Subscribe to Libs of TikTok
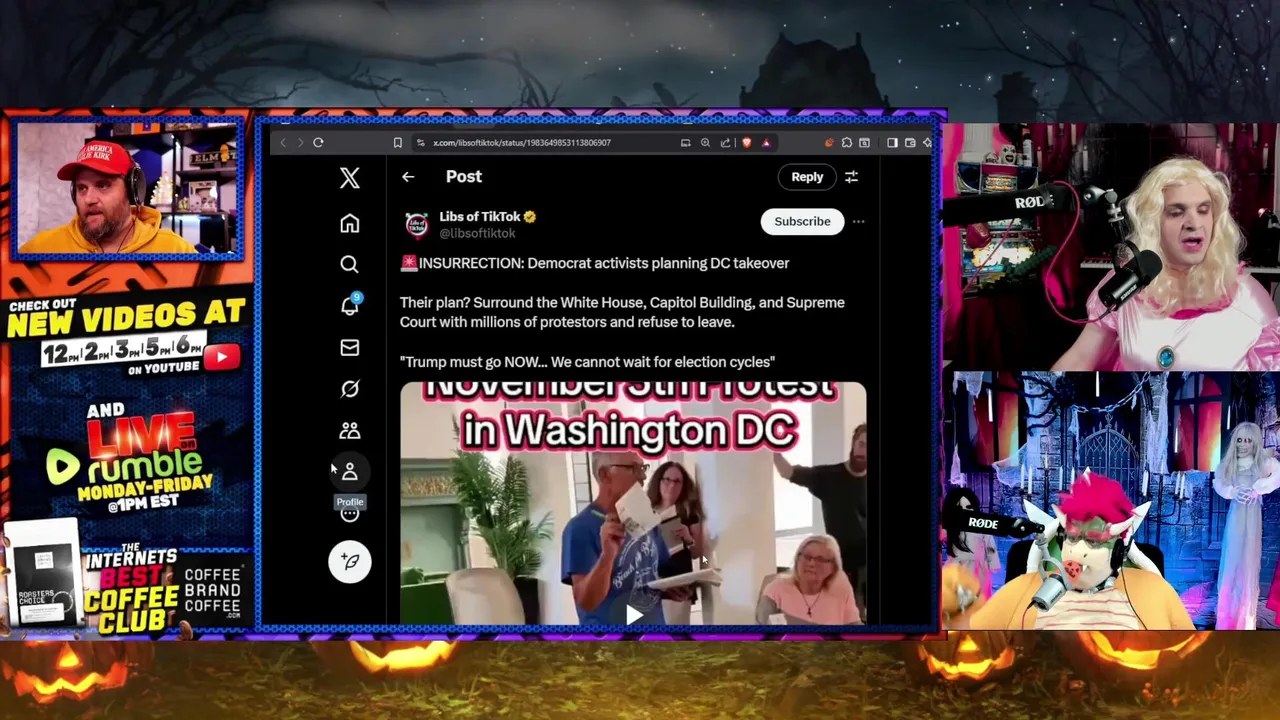The width and height of the screenshot is (1280, 720). (802, 221)
